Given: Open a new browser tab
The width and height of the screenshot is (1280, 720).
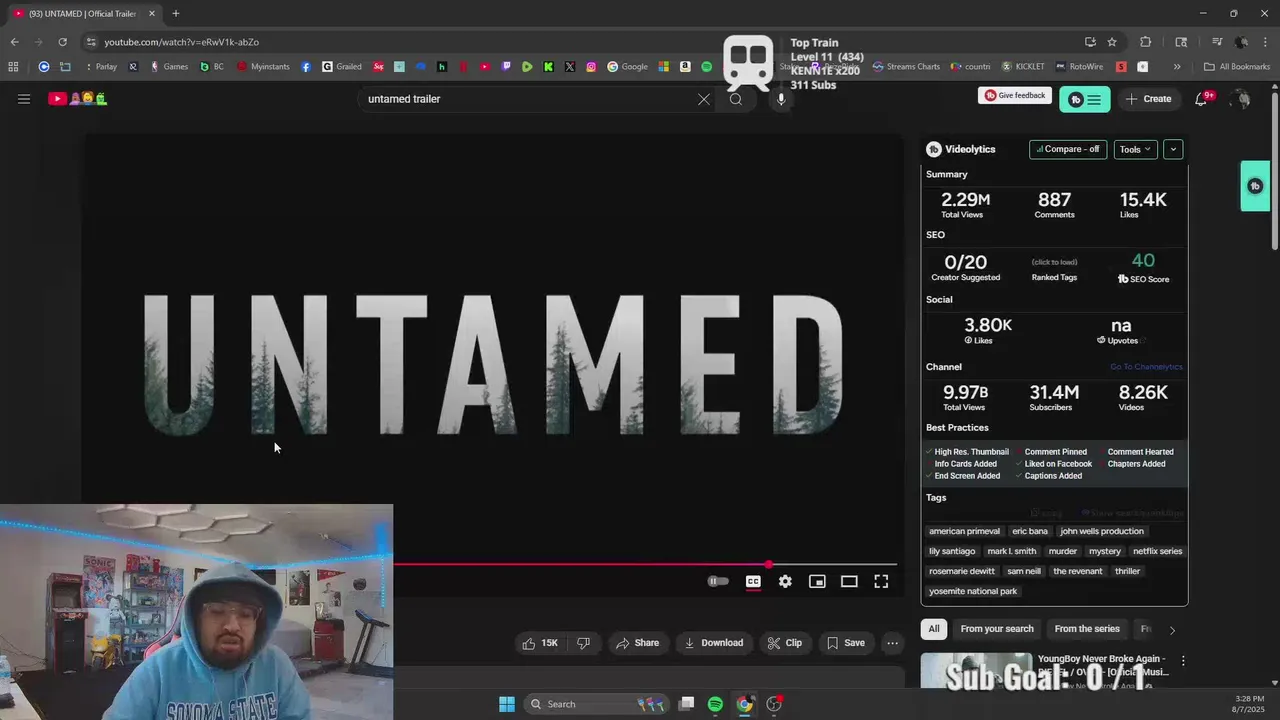Looking at the screenshot, I should 176,13.
